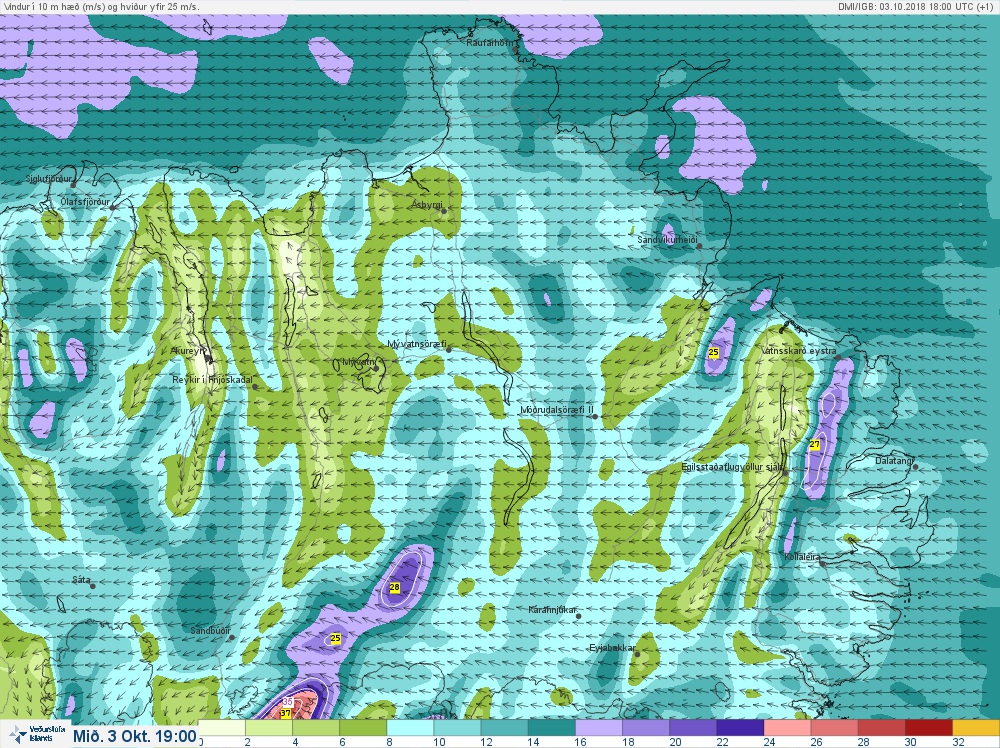Select the Vatnsskarð eystra station label

click(798, 351)
